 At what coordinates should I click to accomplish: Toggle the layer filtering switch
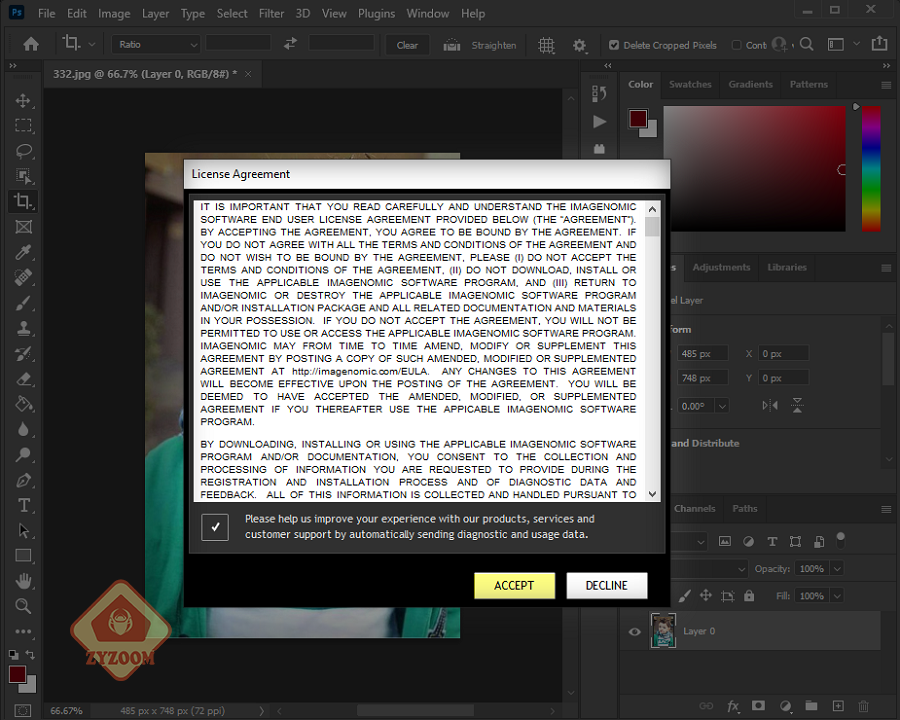[840, 540]
